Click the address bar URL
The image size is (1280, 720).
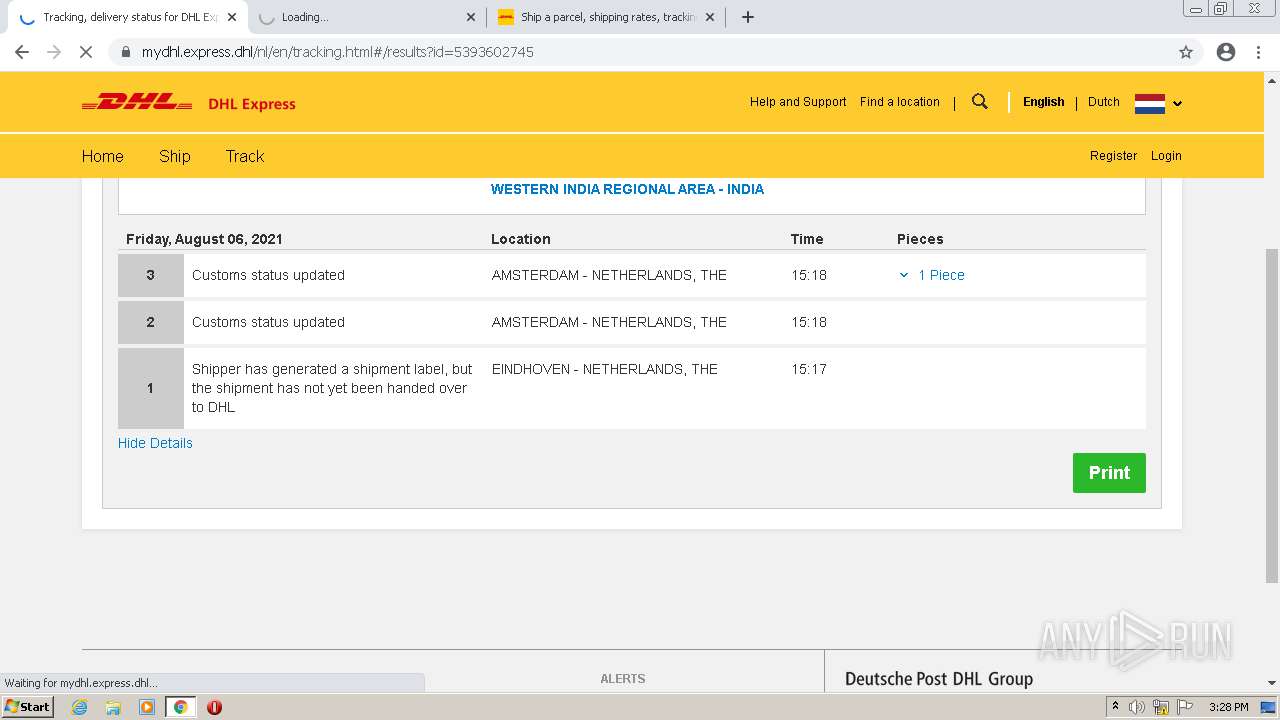pyautogui.click(x=338, y=52)
